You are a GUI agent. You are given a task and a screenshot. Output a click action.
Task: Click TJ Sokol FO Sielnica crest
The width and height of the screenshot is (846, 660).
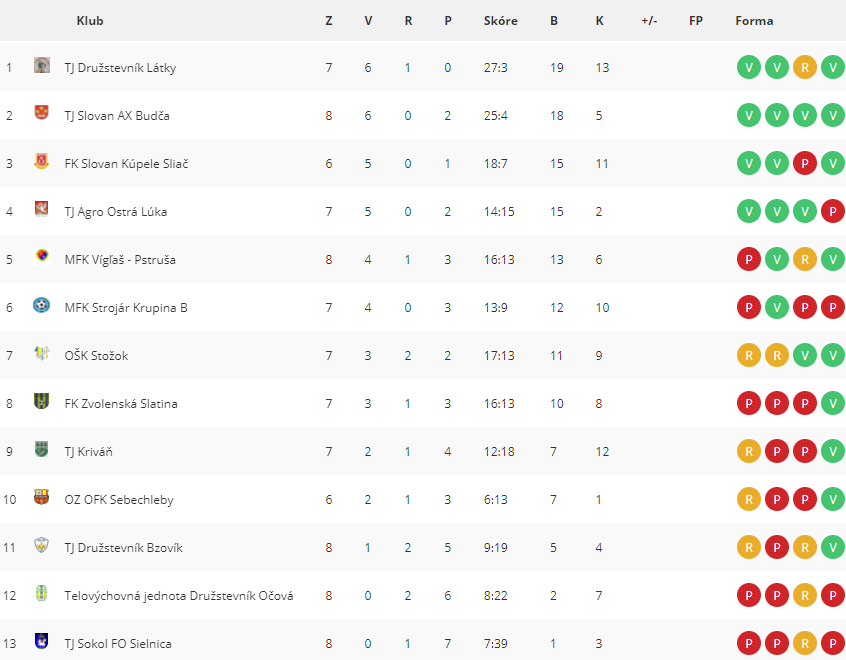[42, 642]
